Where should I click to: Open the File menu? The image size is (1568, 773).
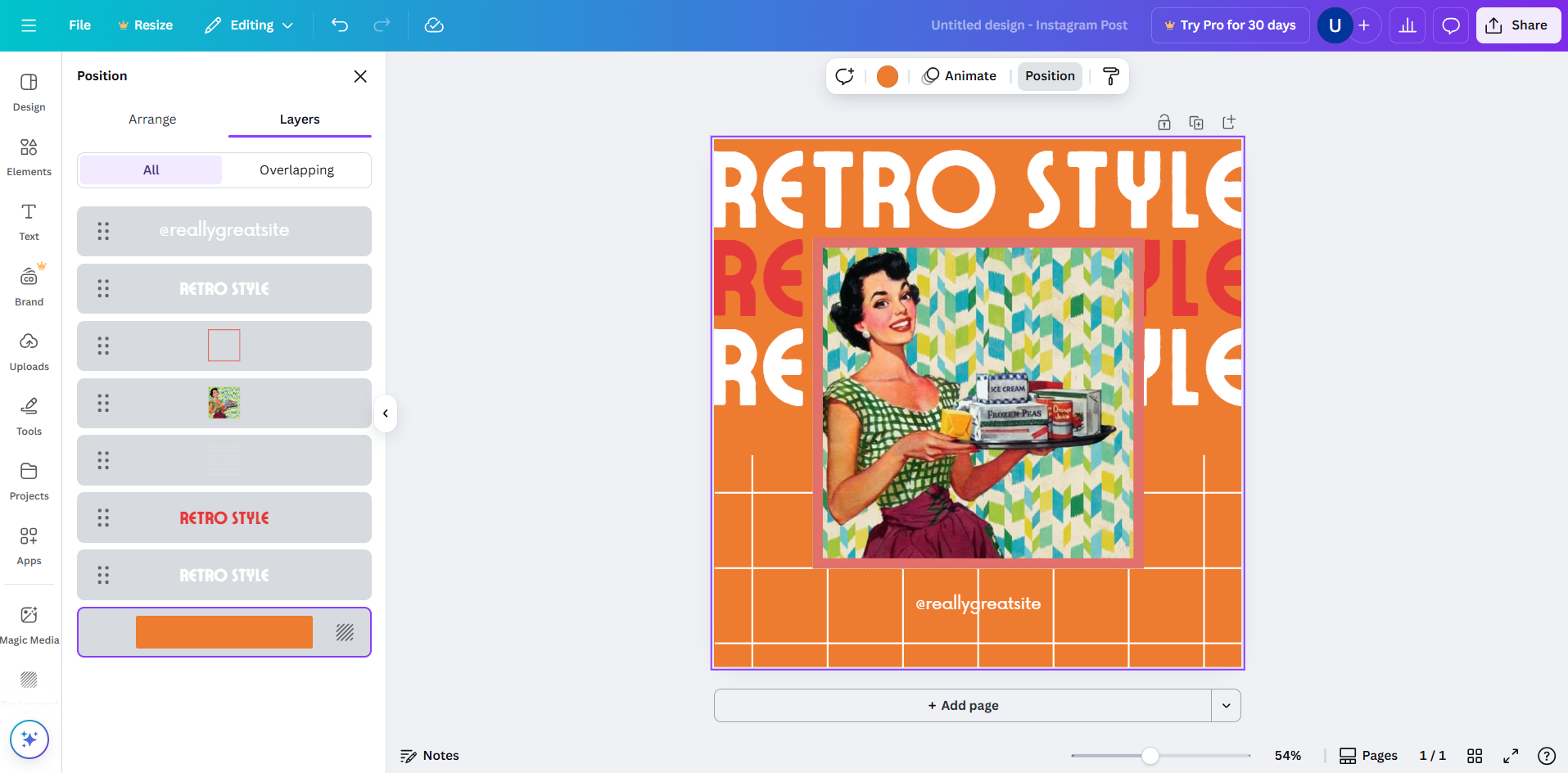[x=79, y=25]
